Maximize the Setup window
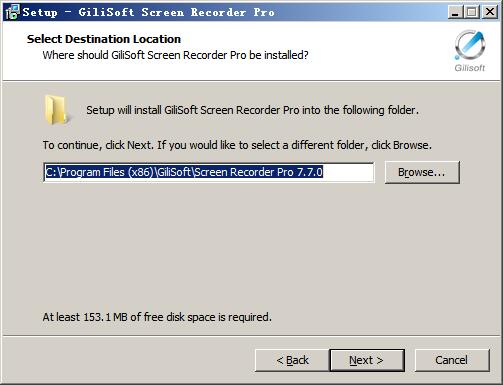Viewport: 503px width, 385px height. [471, 12]
